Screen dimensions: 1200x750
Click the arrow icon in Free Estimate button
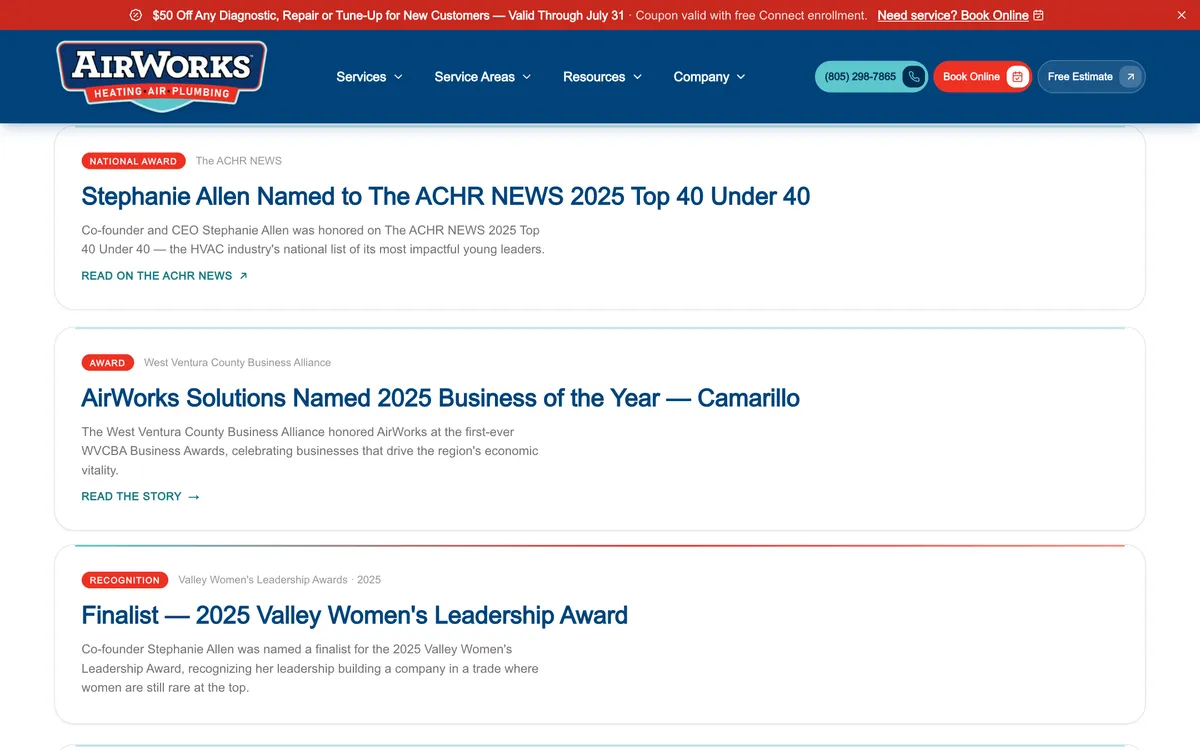(x=1130, y=77)
